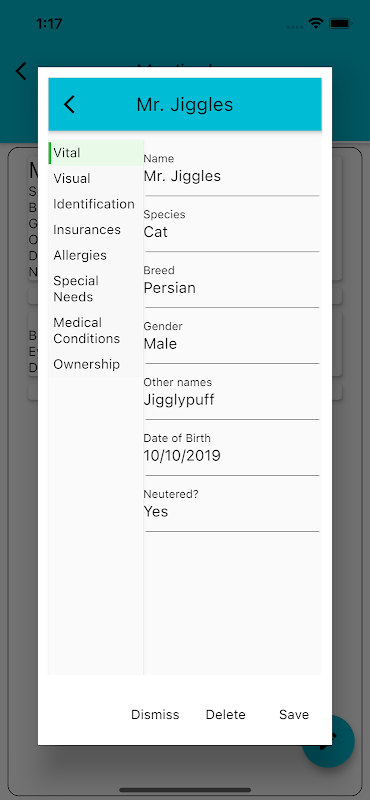Click the Dismiss button
Viewport: 370px width, 800px height.
(x=155, y=715)
